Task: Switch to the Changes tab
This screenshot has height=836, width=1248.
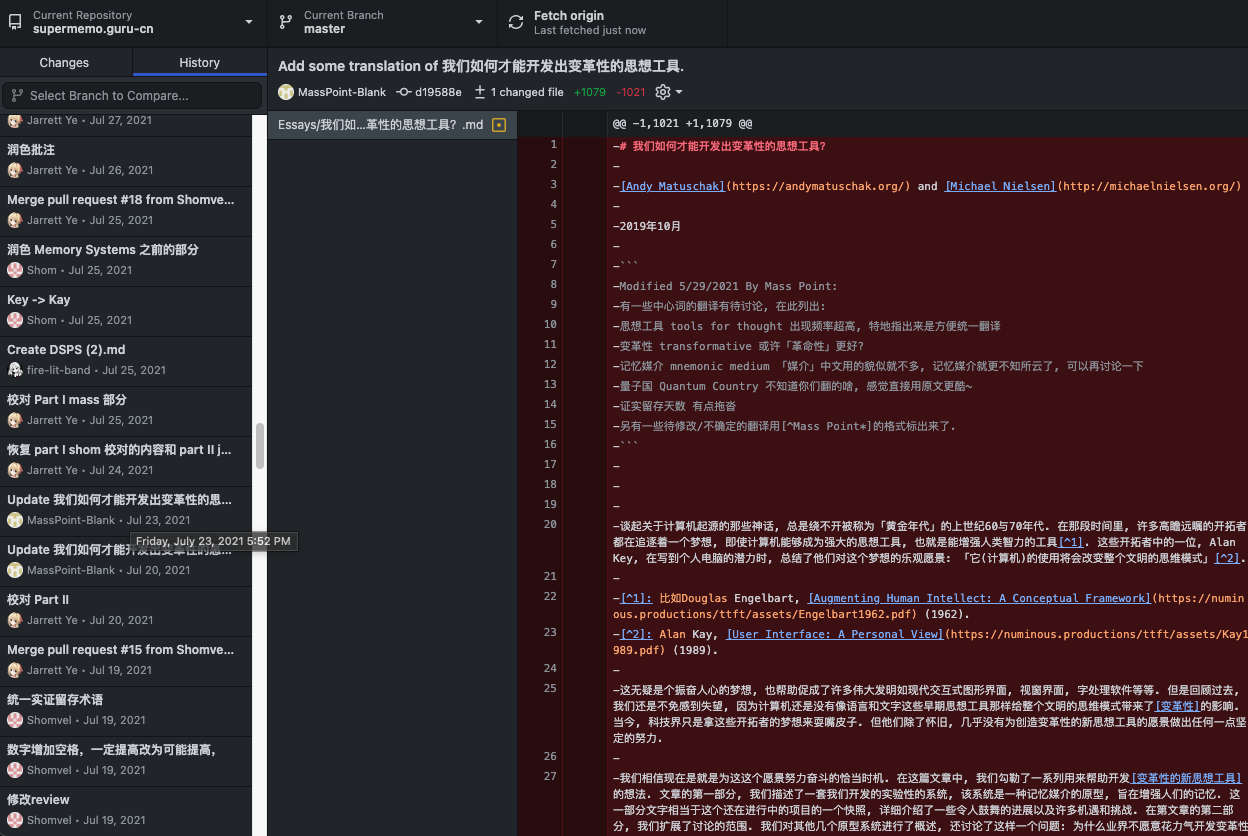Action: pos(66,62)
